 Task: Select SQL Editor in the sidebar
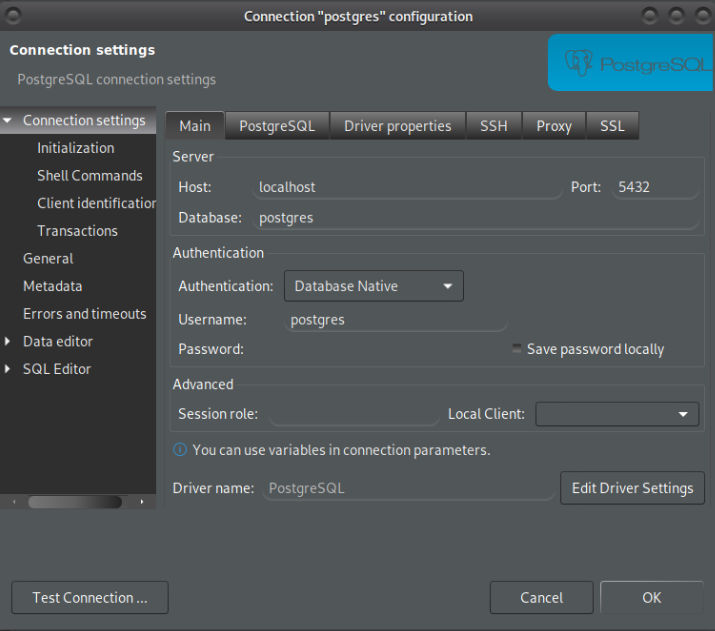(57, 369)
